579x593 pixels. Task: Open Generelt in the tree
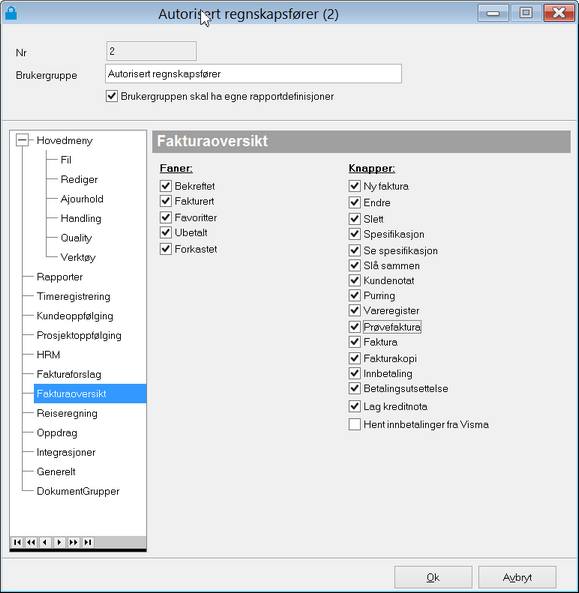pyautogui.click(x=56, y=472)
